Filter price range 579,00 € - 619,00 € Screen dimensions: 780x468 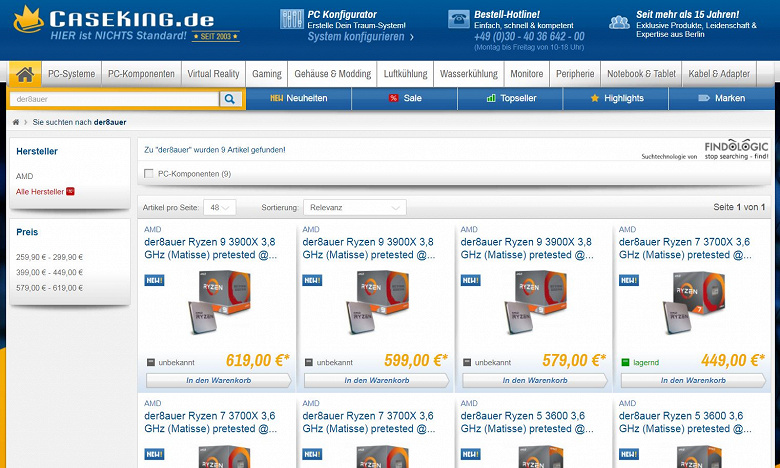click(x=49, y=288)
